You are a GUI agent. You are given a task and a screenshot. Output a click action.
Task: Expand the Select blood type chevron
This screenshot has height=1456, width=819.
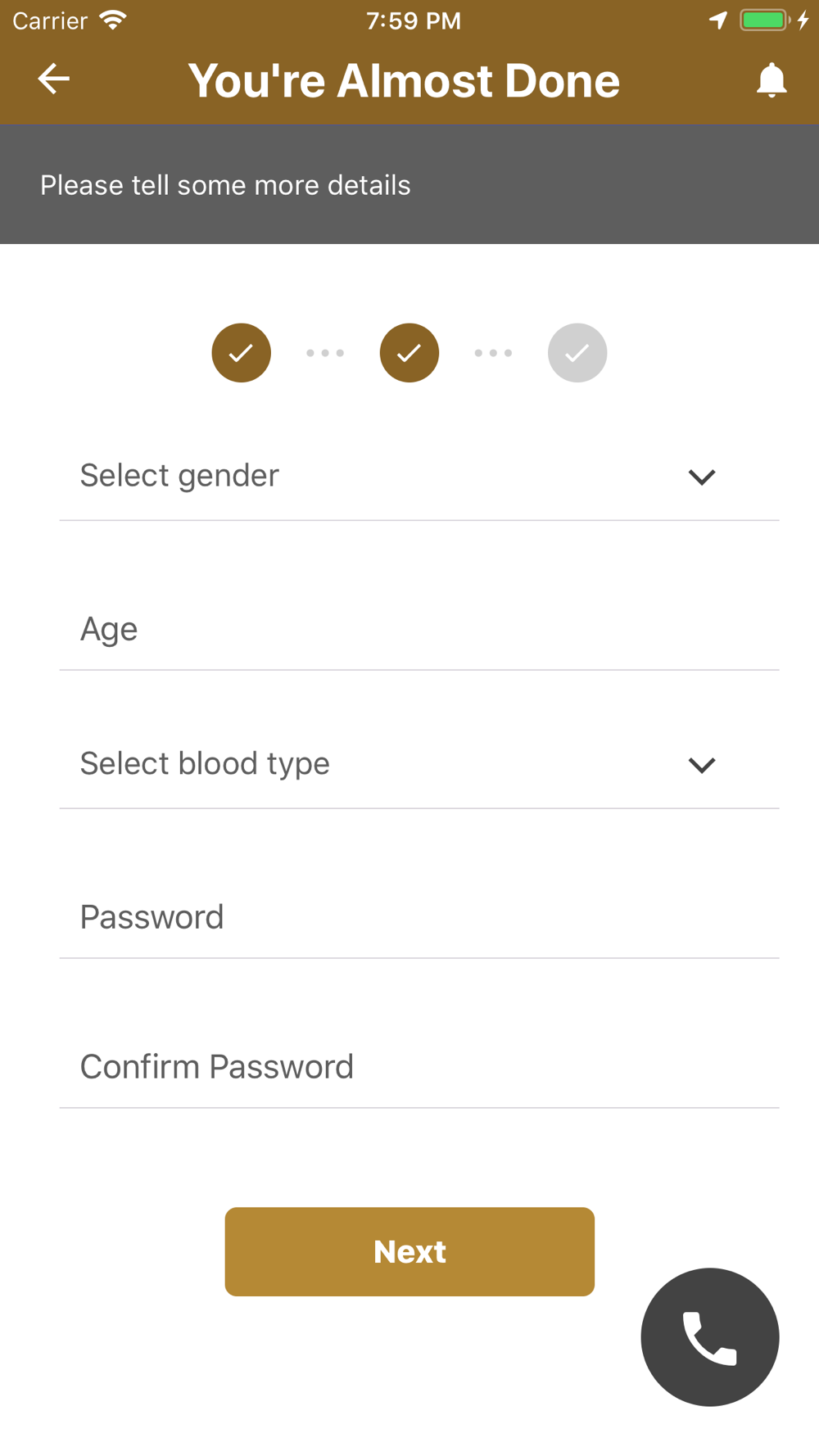(702, 765)
